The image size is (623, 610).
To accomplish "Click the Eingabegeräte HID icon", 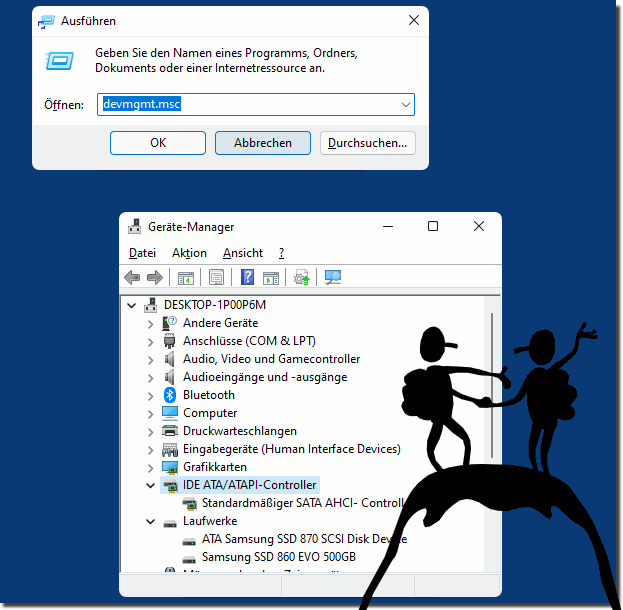I will point(170,449).
